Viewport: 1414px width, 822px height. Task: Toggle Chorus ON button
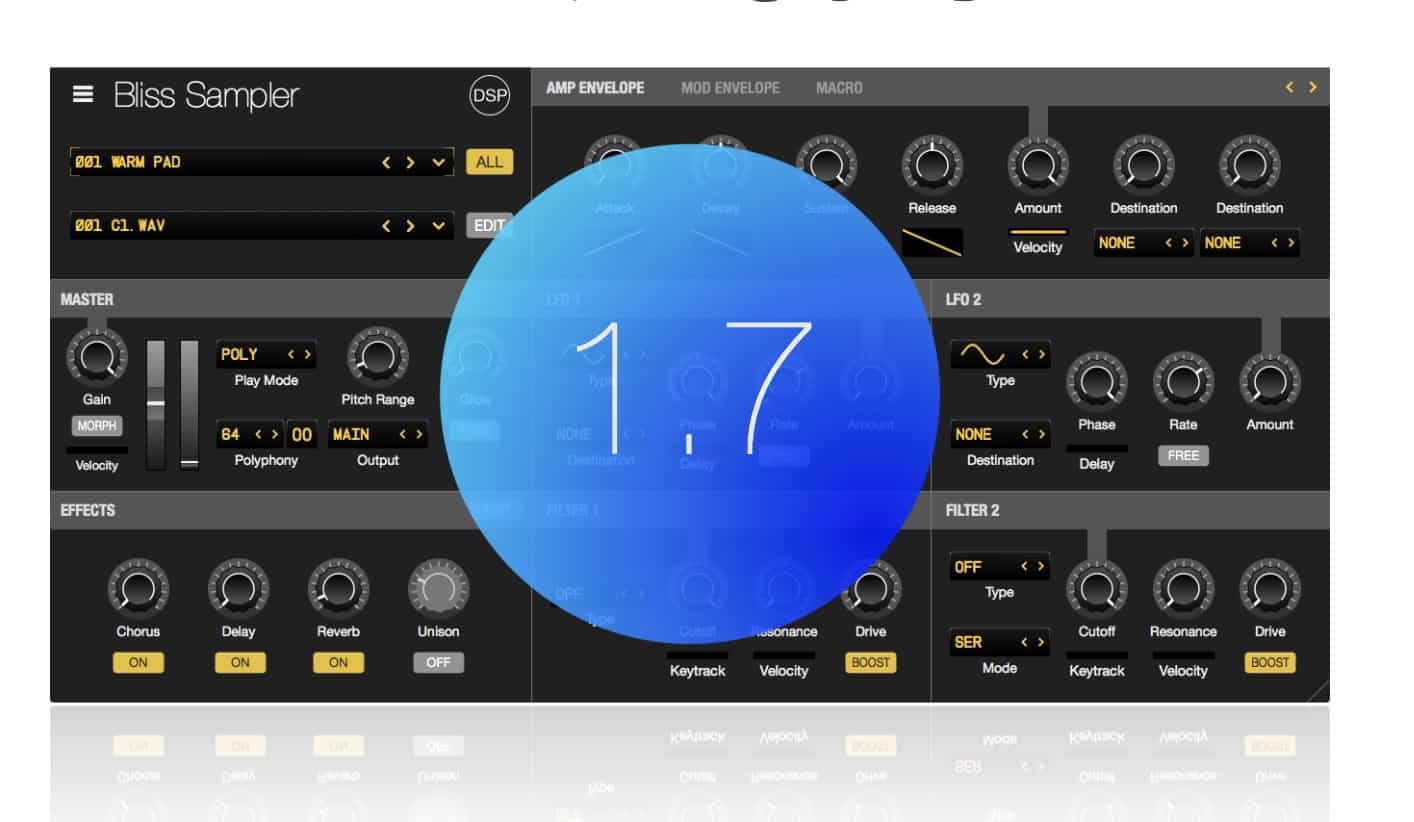click(x=138, y=662)
